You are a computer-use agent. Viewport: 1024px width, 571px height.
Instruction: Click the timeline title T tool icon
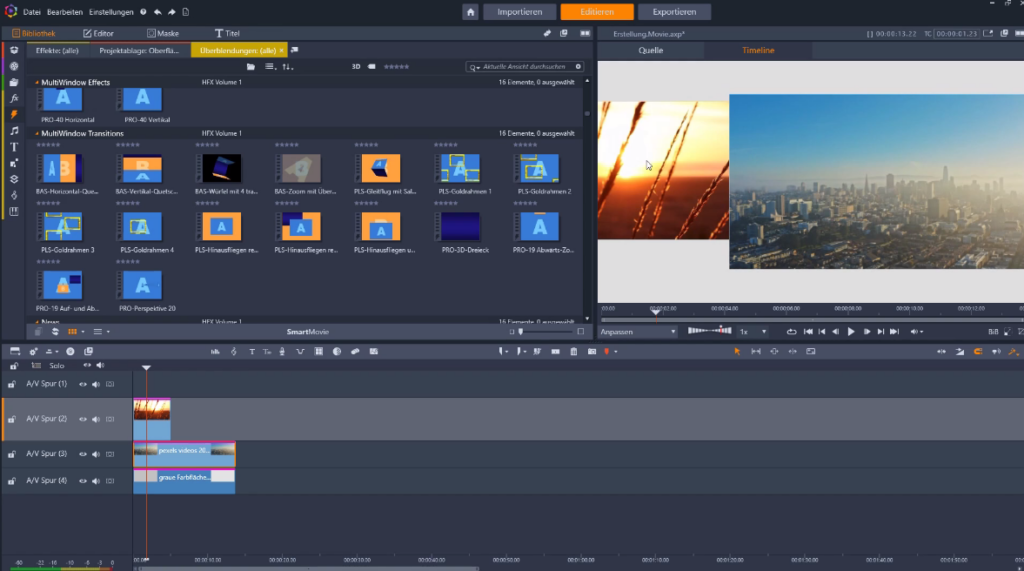tap(251, 351)
